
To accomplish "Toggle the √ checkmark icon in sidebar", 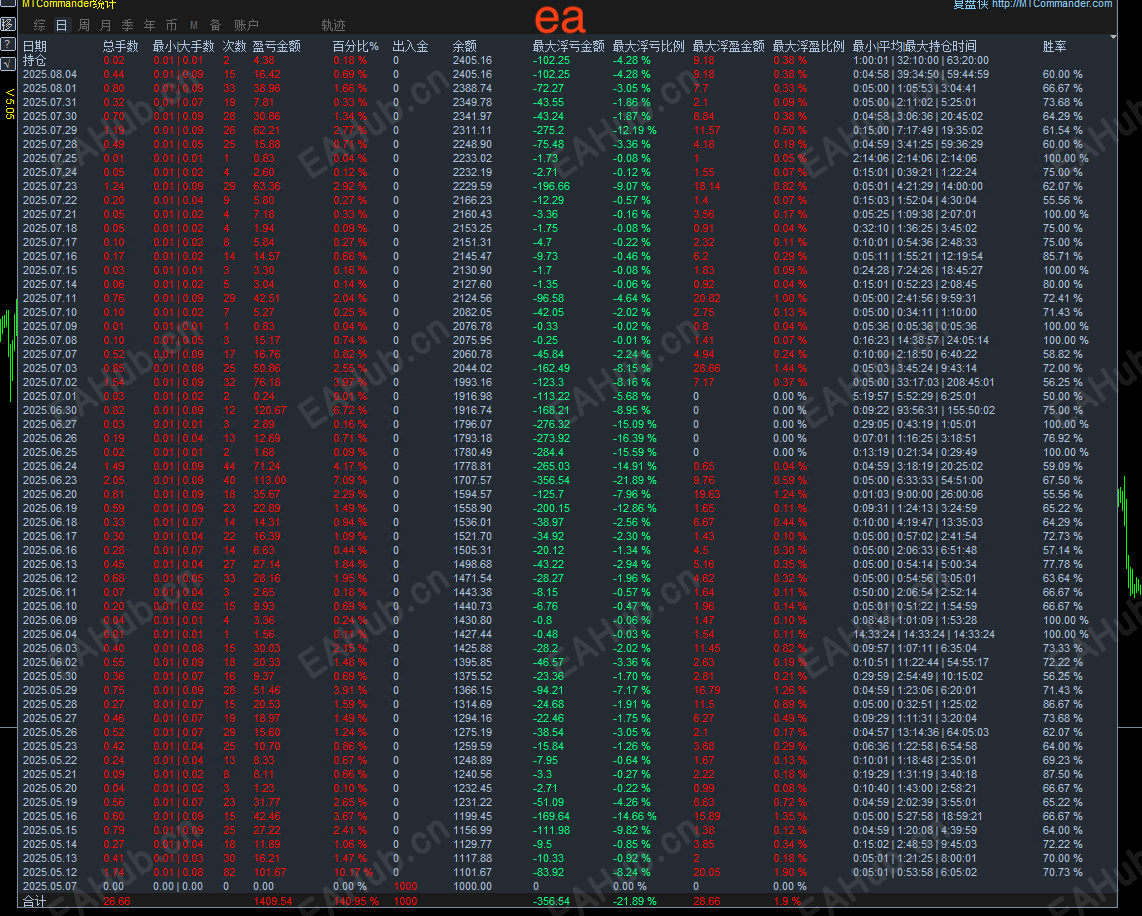I will (7, 63).
